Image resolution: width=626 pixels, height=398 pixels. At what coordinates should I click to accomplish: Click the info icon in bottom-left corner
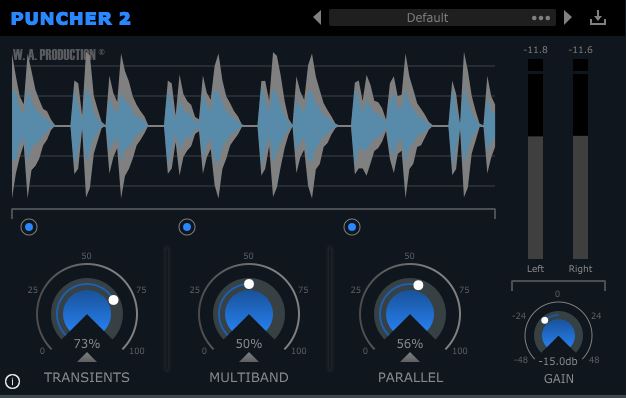click(x=12, y=381)
